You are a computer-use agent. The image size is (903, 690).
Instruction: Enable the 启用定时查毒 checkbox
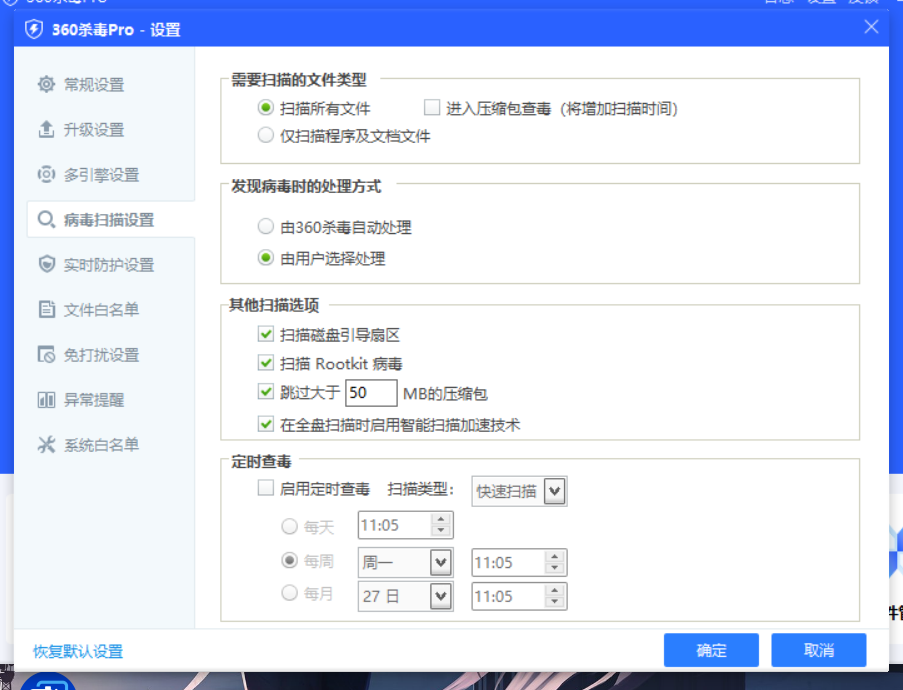point(265,489)
